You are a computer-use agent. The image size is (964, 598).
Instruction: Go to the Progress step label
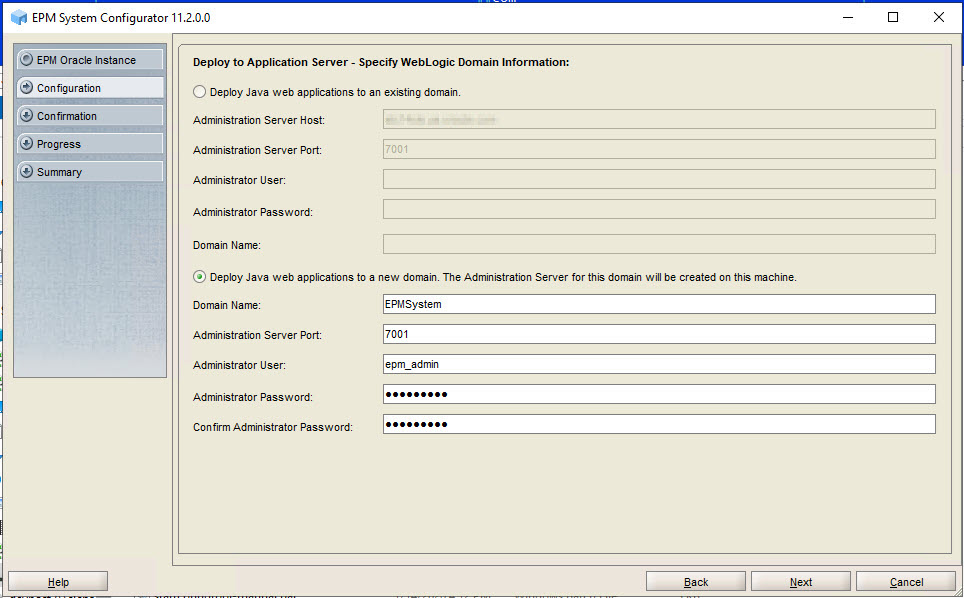tap(59, 144)
